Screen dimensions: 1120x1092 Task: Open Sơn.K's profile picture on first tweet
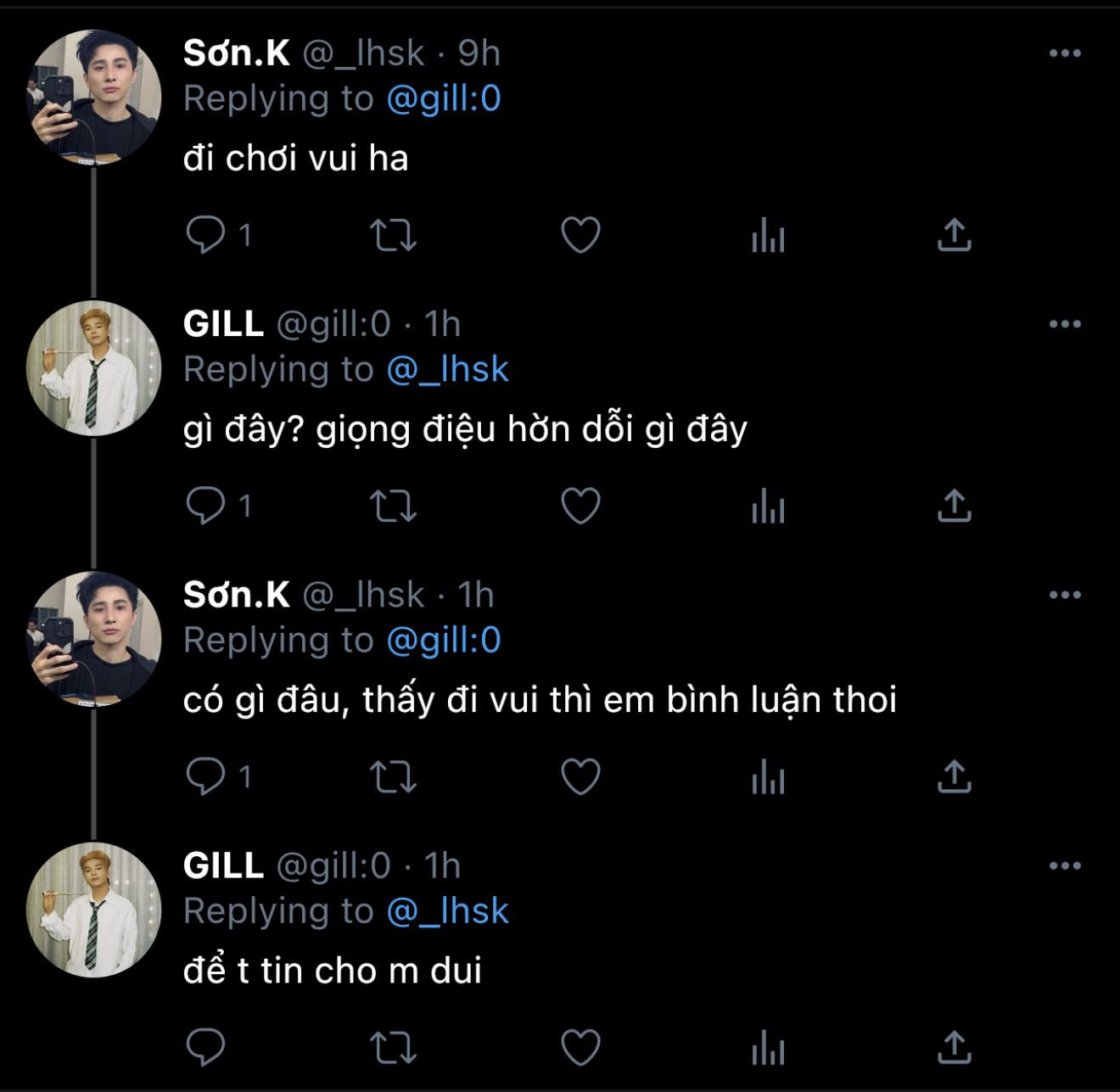(x=94, y=97)
